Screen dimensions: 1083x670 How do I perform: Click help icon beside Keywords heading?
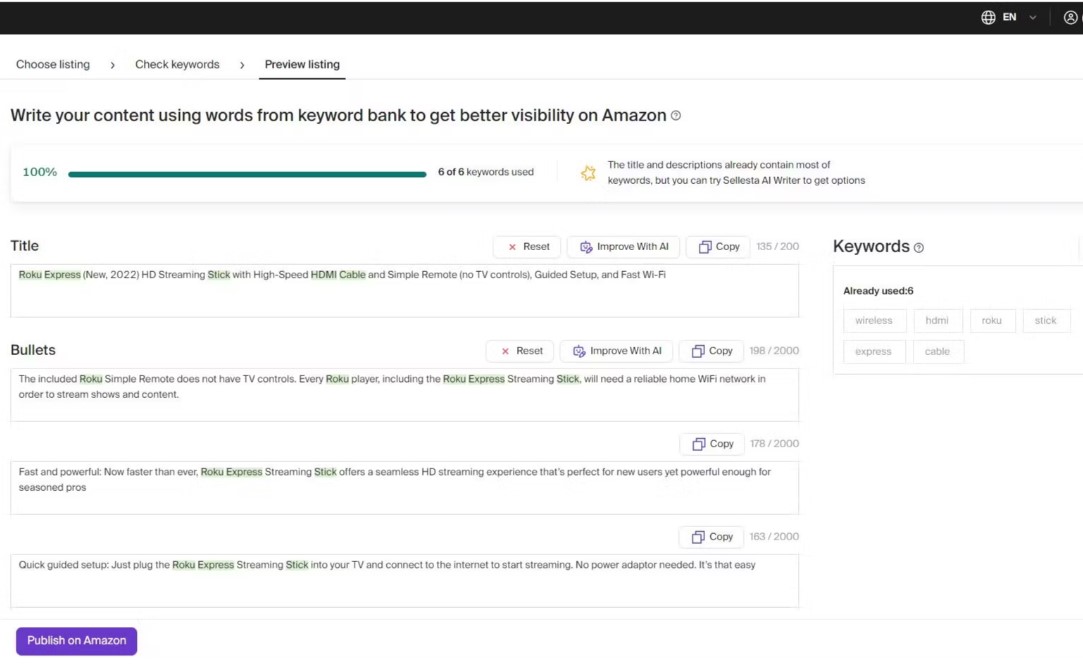coord(919,248)
